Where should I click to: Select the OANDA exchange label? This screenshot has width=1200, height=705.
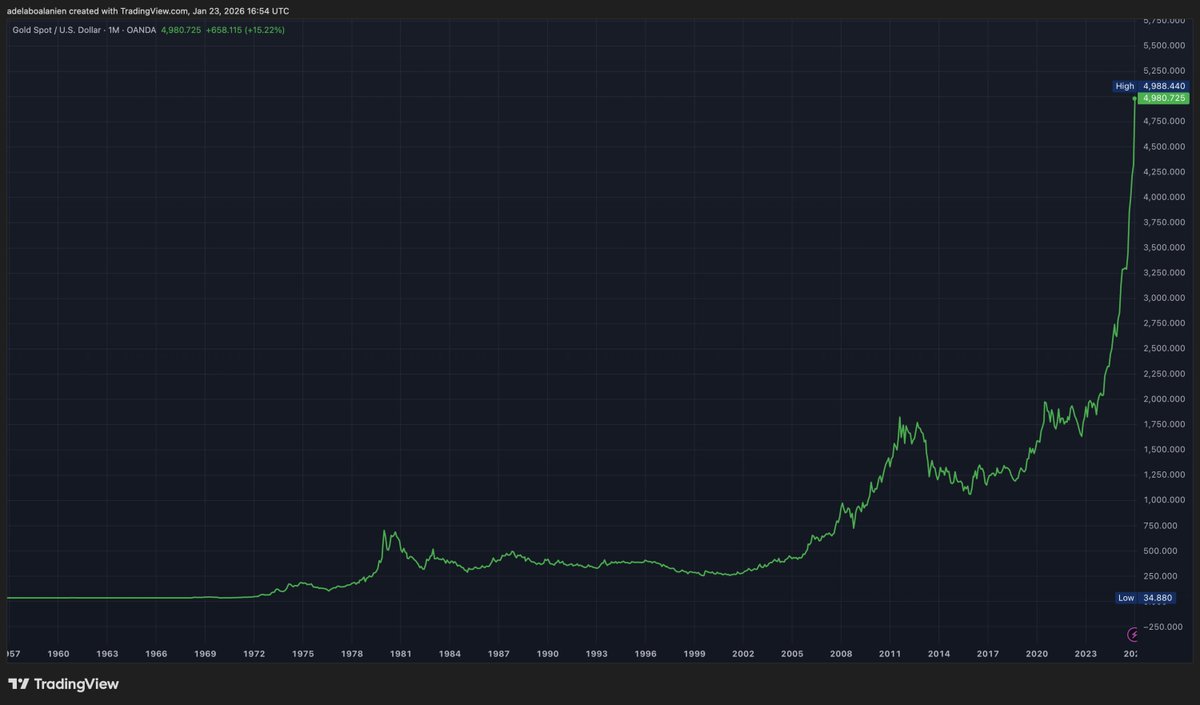coord(141,30)
